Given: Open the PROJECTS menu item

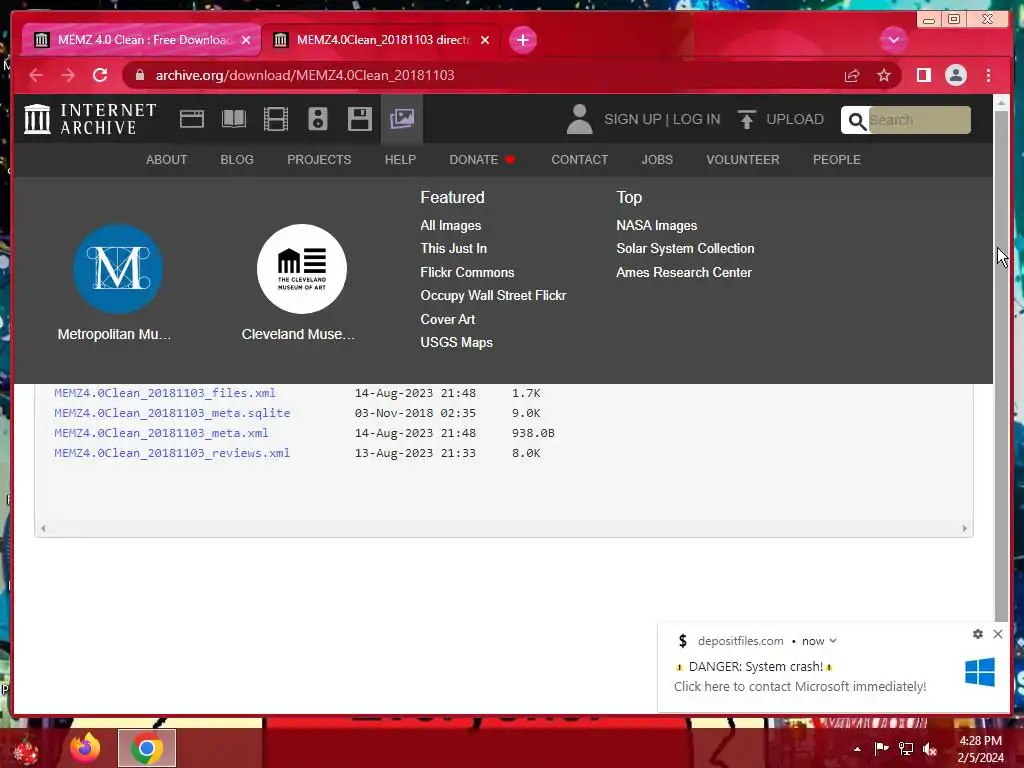Looking at the screenshot, I should point(319,159).
